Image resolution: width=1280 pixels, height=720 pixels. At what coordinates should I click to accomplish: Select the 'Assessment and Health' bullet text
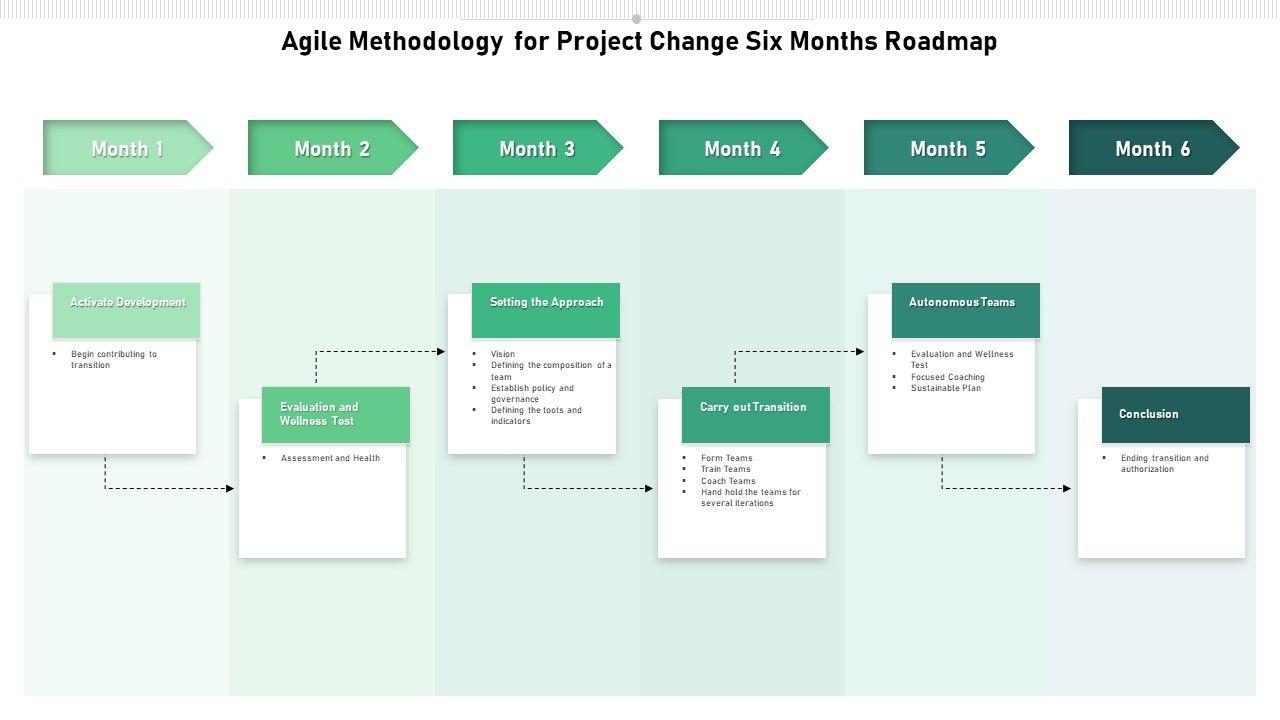330,458
